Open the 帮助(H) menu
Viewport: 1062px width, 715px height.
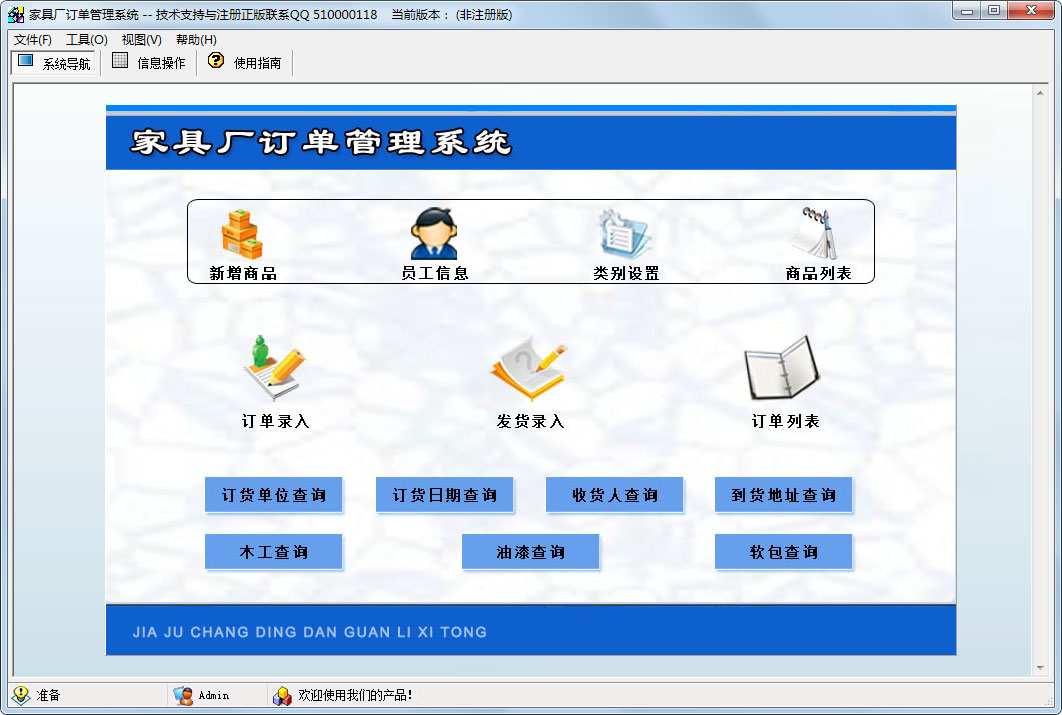click(196, 40)
